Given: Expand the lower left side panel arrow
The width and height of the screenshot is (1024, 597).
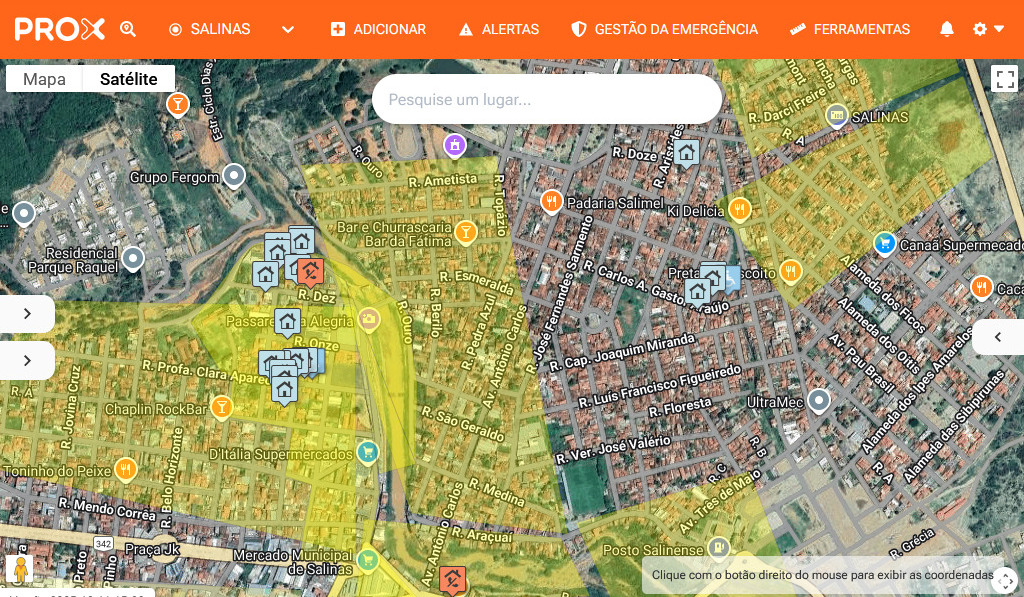Looking at the screenshot, I should click(x=27, y=360).
